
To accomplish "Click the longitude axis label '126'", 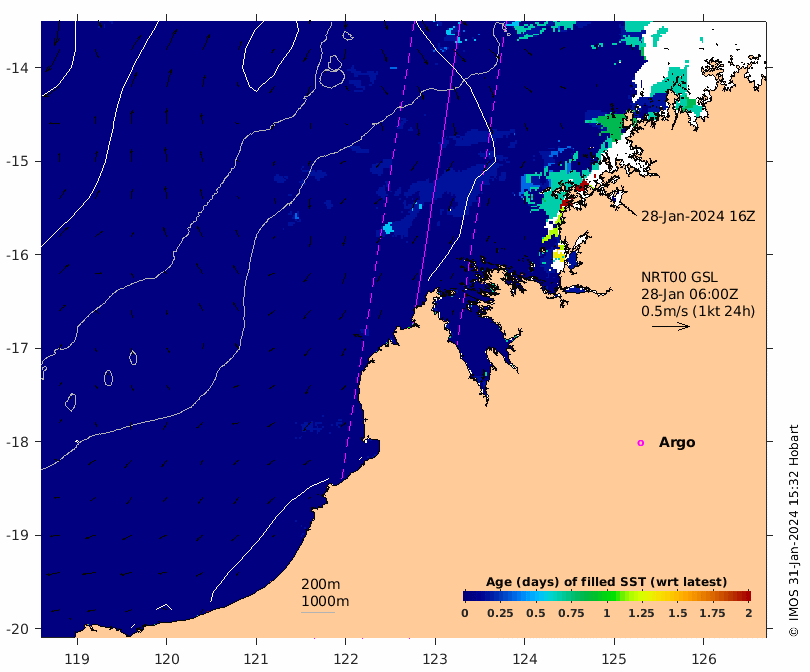I will (x=704, y=659).
